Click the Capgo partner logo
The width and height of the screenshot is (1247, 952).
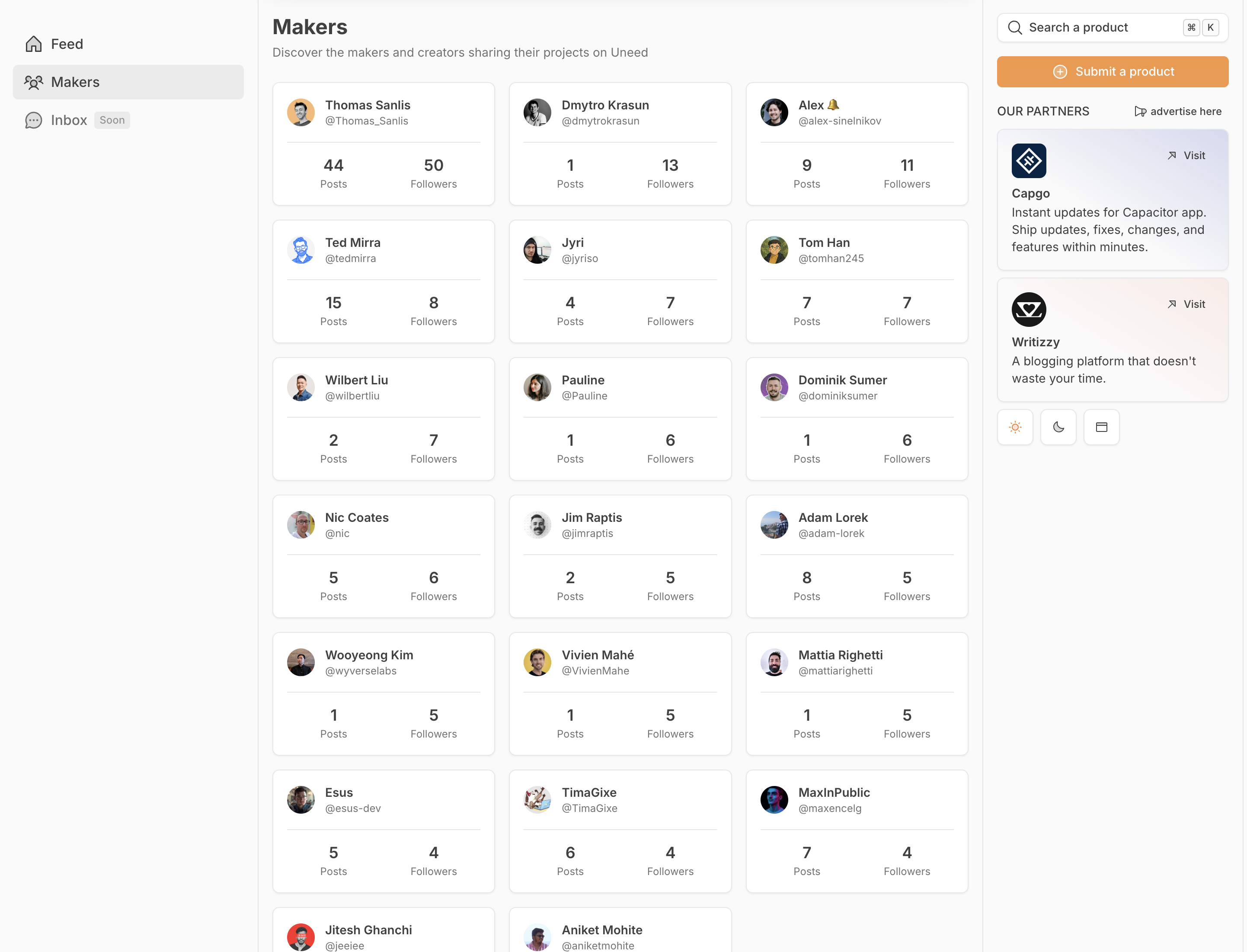pyautogui.click(x=1029, y=160)
